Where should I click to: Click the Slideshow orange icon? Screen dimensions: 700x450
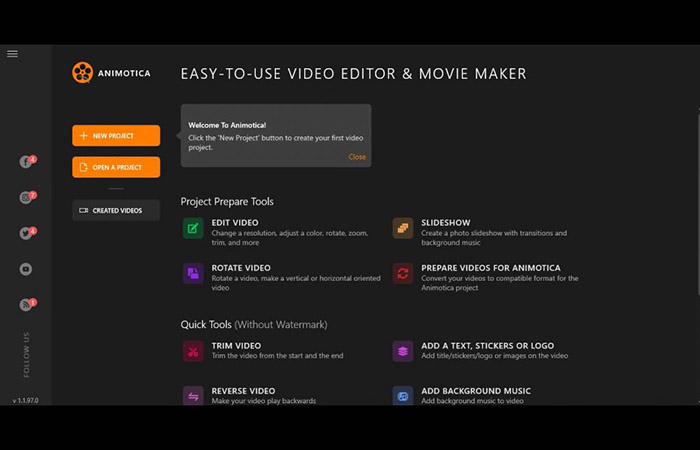tap(403, 229)
